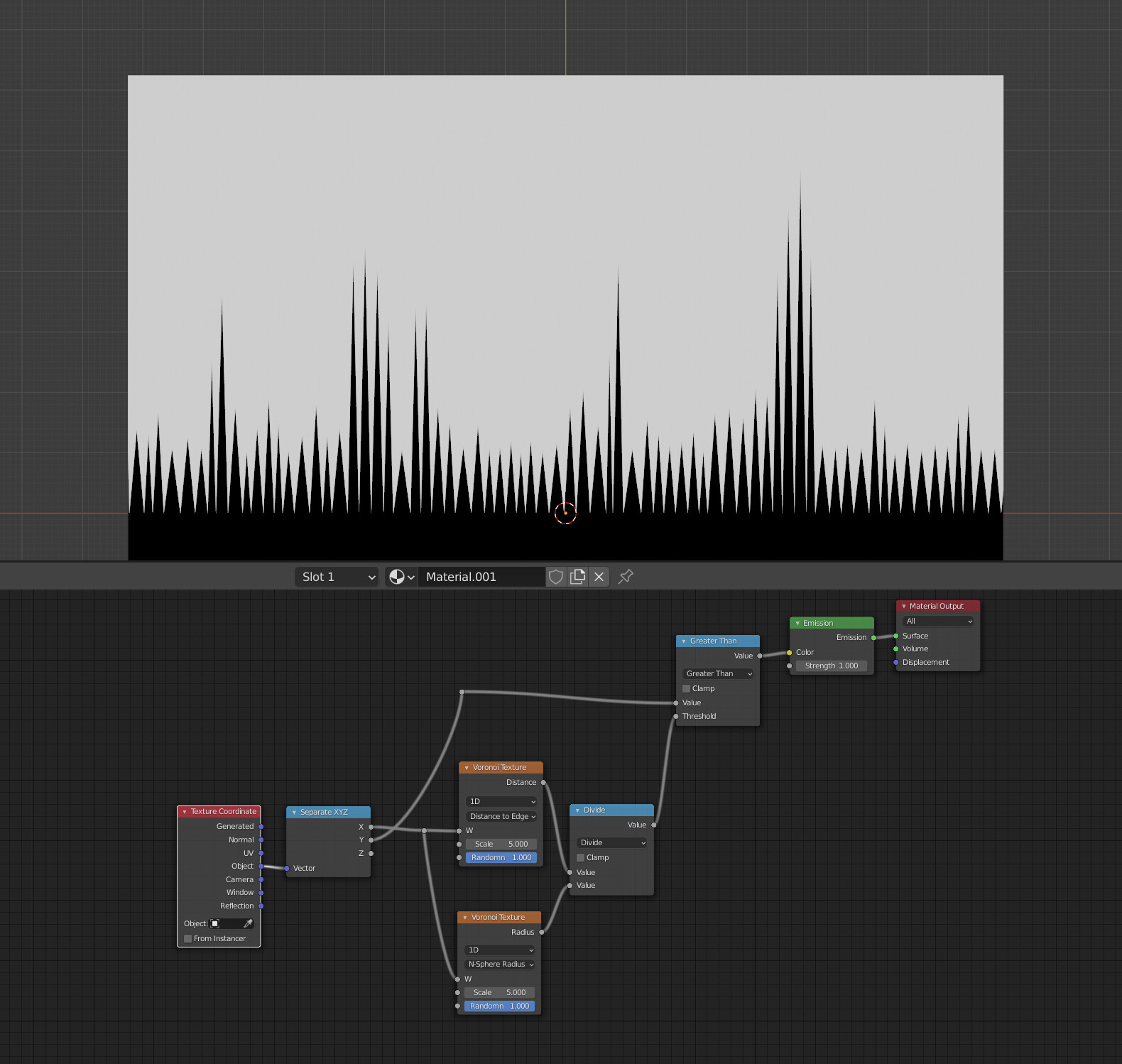Screen dimensions: 1122x1064
Task: Click the Randomness slider under Distance to Edge
Action: coord(501,857)
